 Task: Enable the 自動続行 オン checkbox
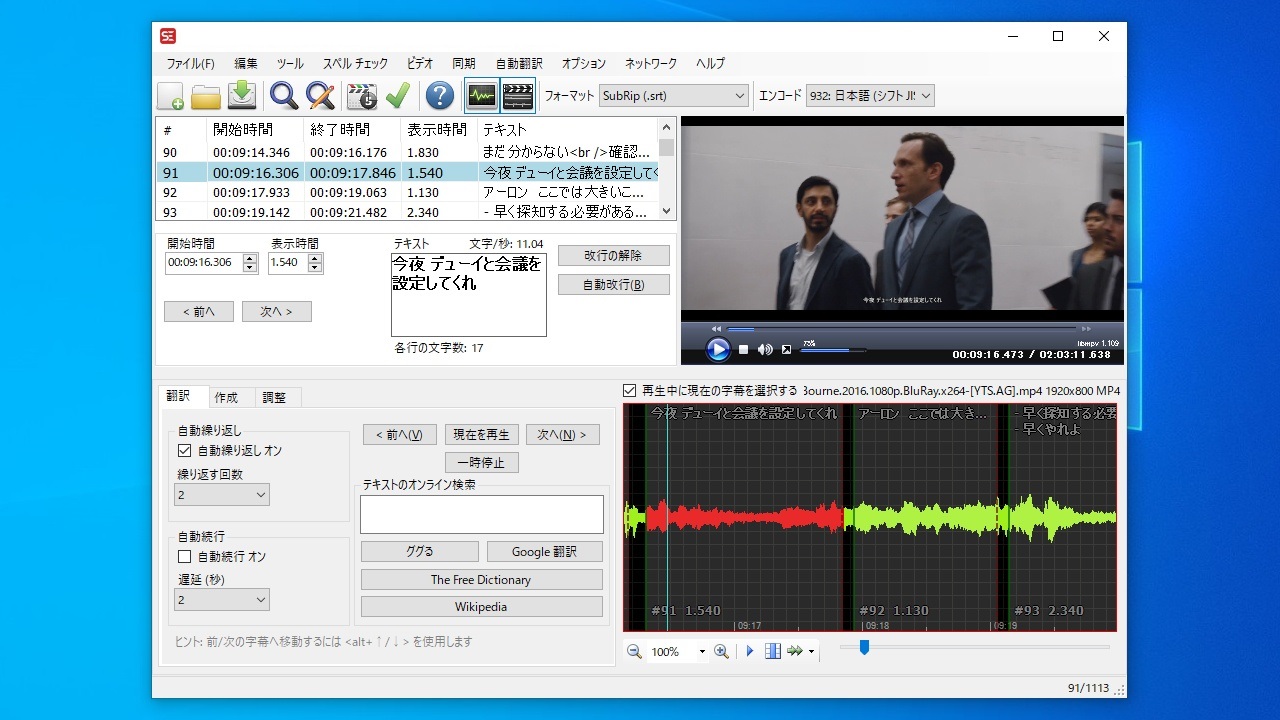pos(184,556)
